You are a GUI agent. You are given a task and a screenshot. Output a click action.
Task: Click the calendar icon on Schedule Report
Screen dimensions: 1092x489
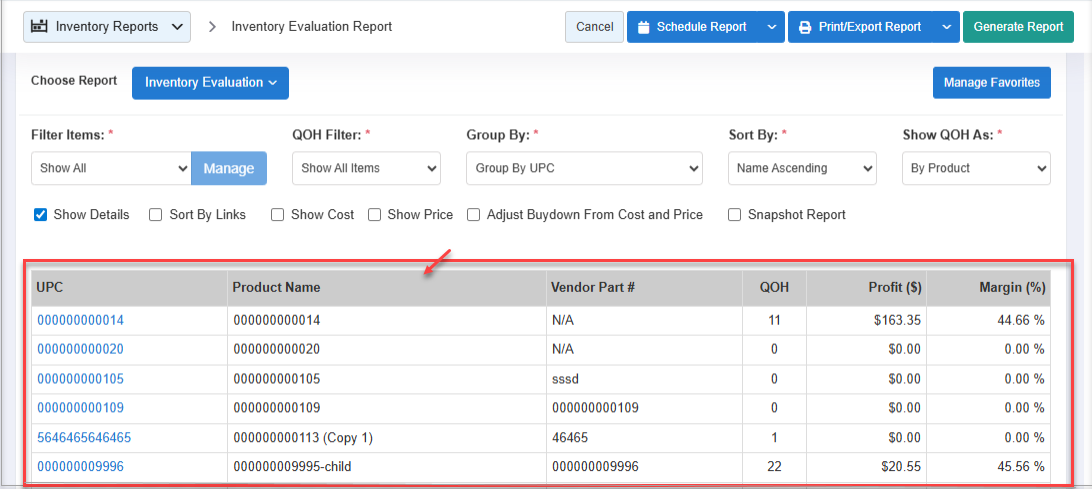(644, 27)
